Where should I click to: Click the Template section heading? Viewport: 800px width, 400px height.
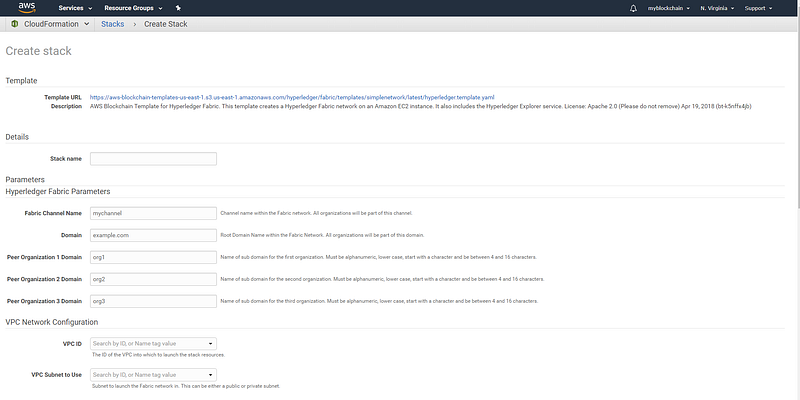click(21, 81)
